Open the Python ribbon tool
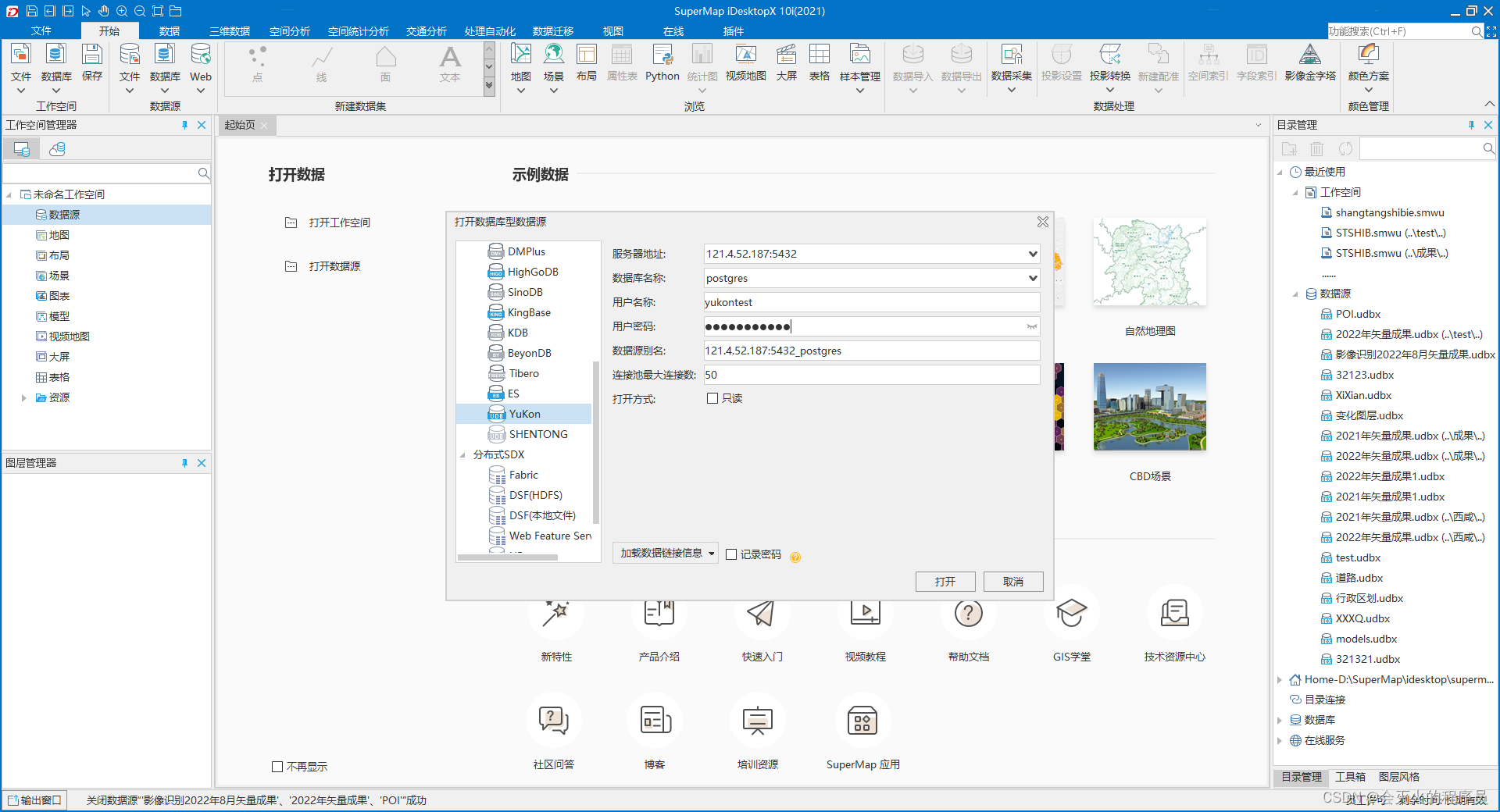 662,62
